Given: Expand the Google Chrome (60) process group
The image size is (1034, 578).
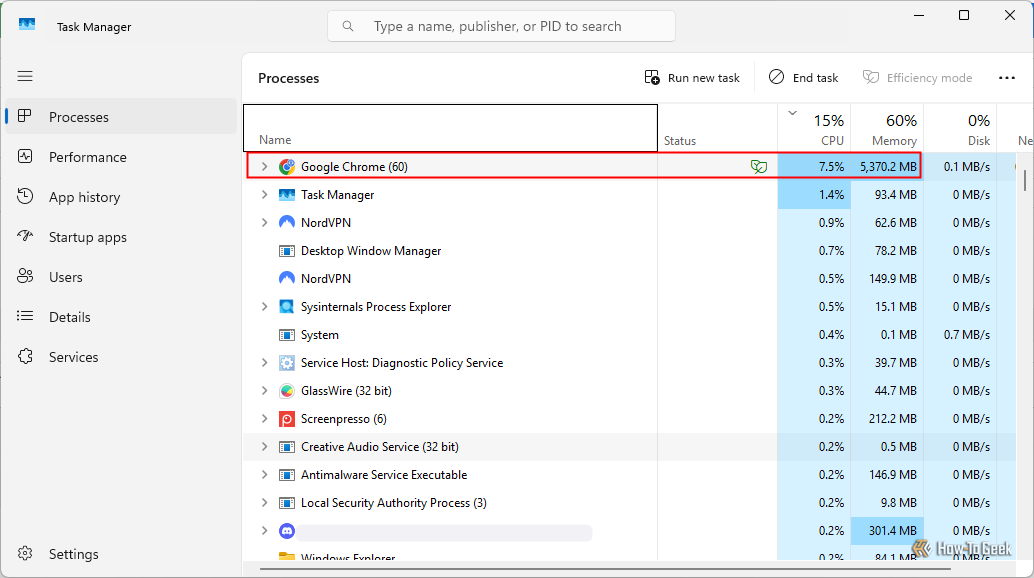Looking at the screenshot, I should (264, 167).
